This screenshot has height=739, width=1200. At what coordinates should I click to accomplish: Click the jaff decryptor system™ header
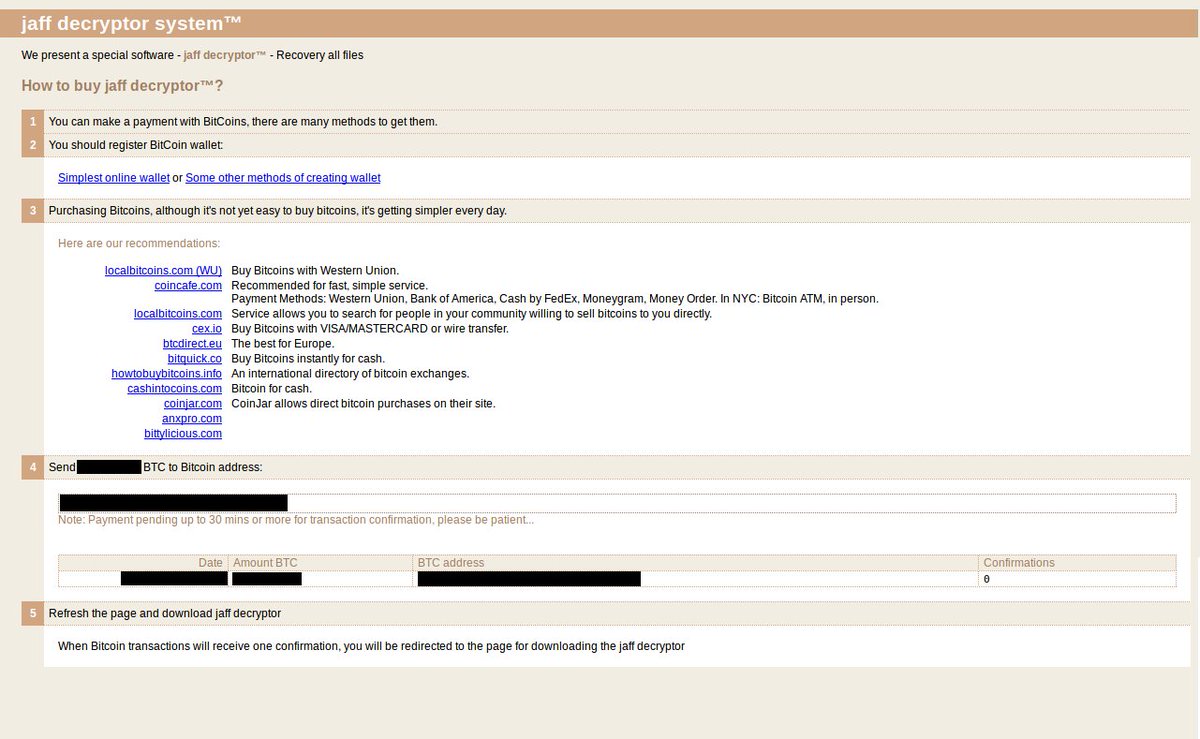click(131, 24)
